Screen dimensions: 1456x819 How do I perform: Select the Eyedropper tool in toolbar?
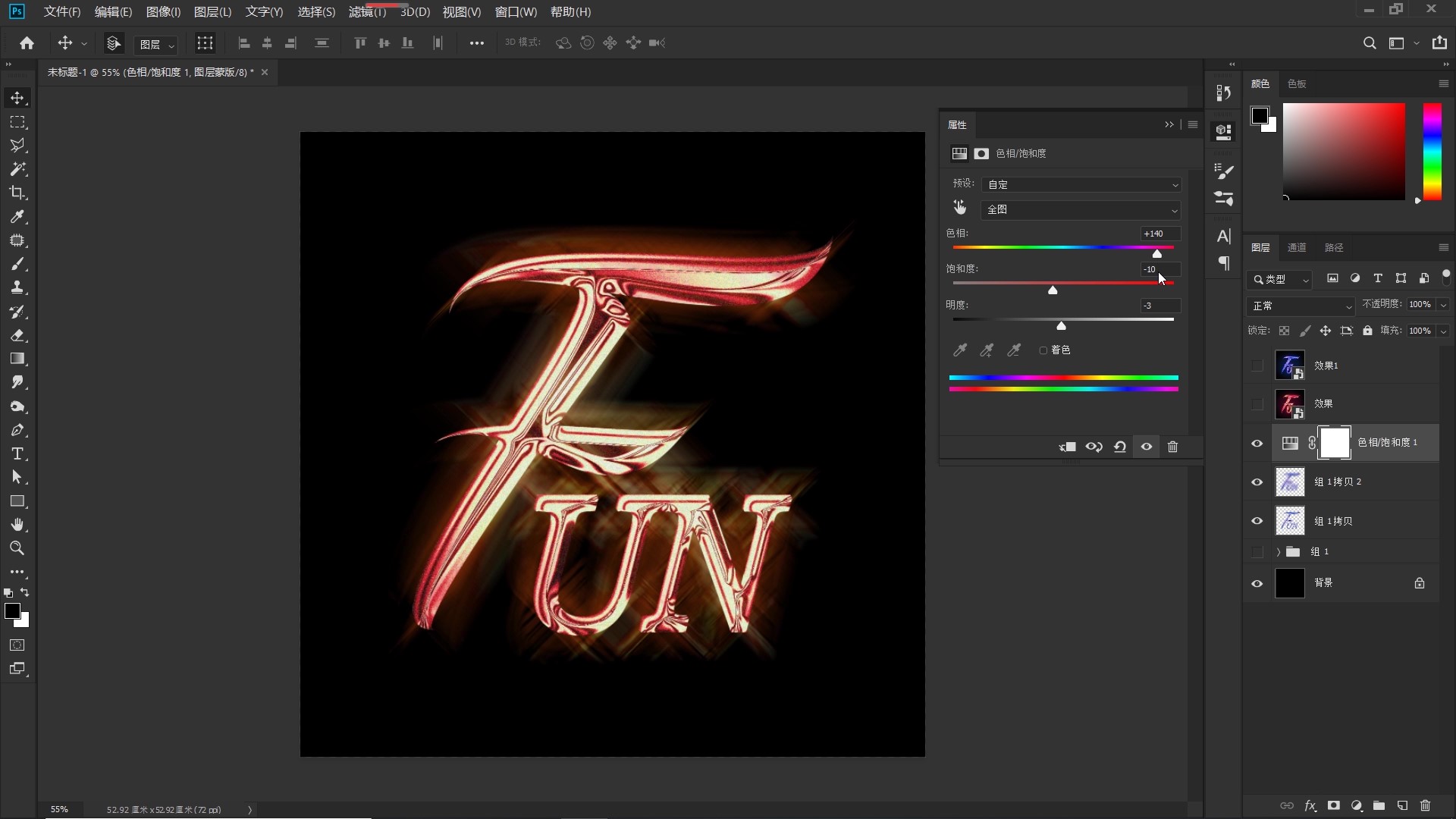[x=17, y=217]
